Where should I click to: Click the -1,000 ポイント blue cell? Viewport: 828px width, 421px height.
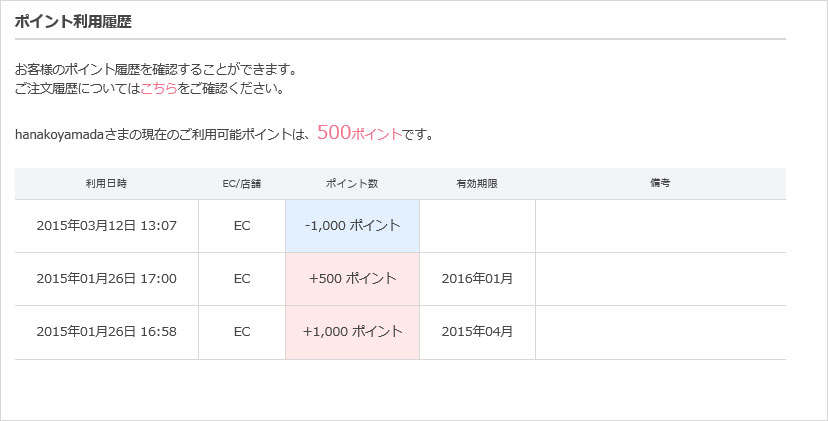[x=352, y=226]
